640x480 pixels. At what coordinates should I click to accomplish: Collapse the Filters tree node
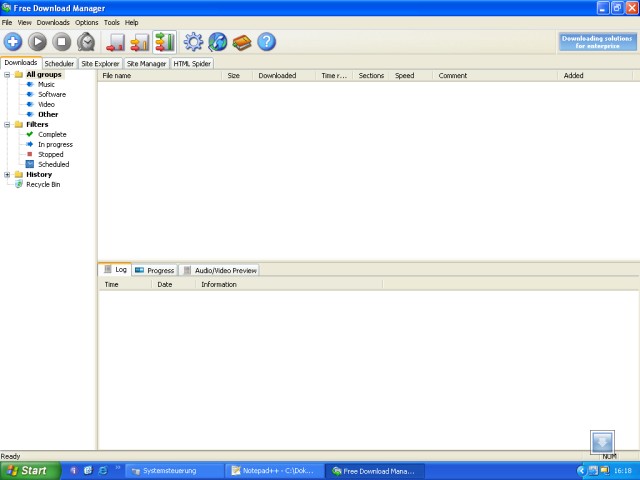point(7,124)
